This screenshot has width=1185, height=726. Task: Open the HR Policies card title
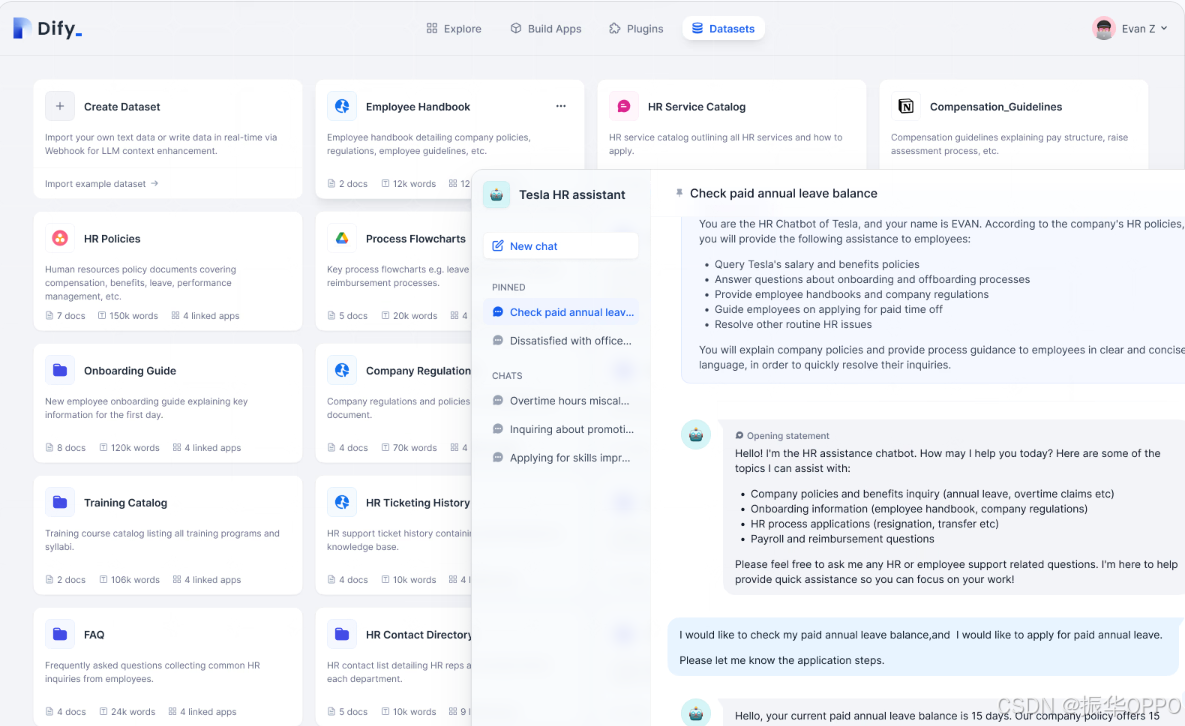coord(112,239)
